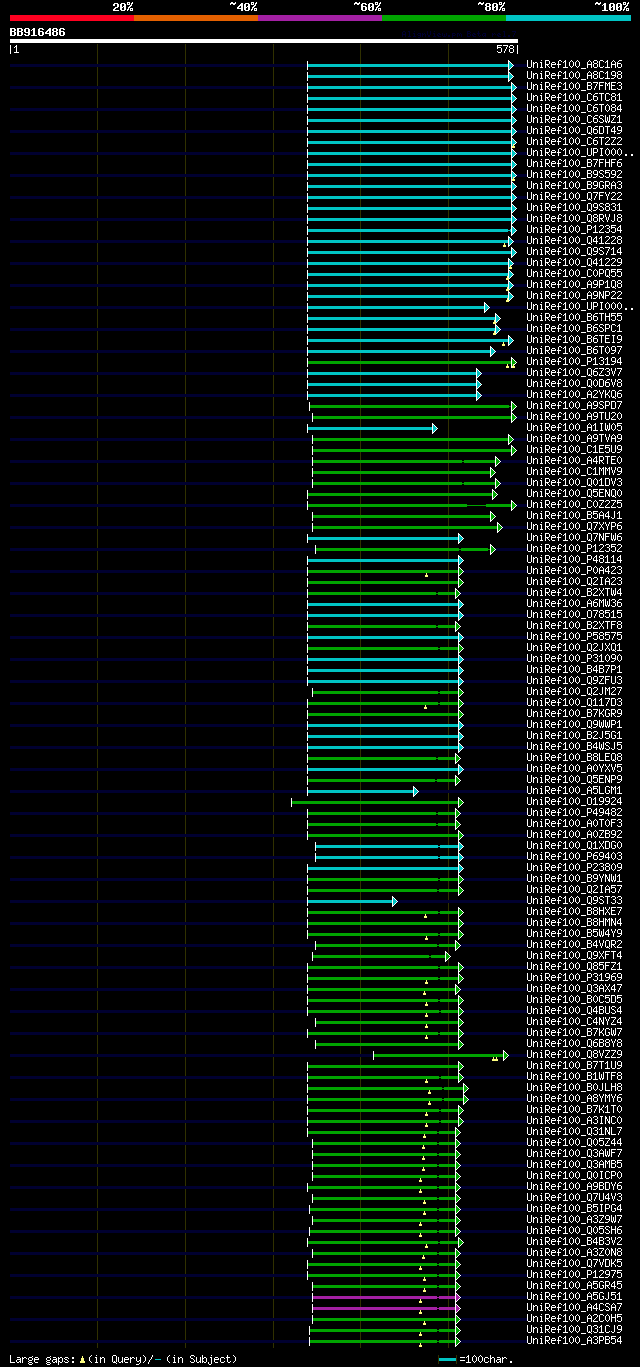Select the label UniRef100_B5A4J1
Viewport: 640px width, 1367px height.
tap(574, 515)
